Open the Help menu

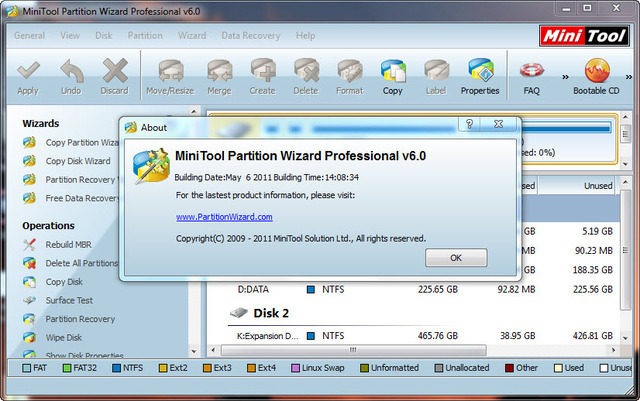pos(305,36)
